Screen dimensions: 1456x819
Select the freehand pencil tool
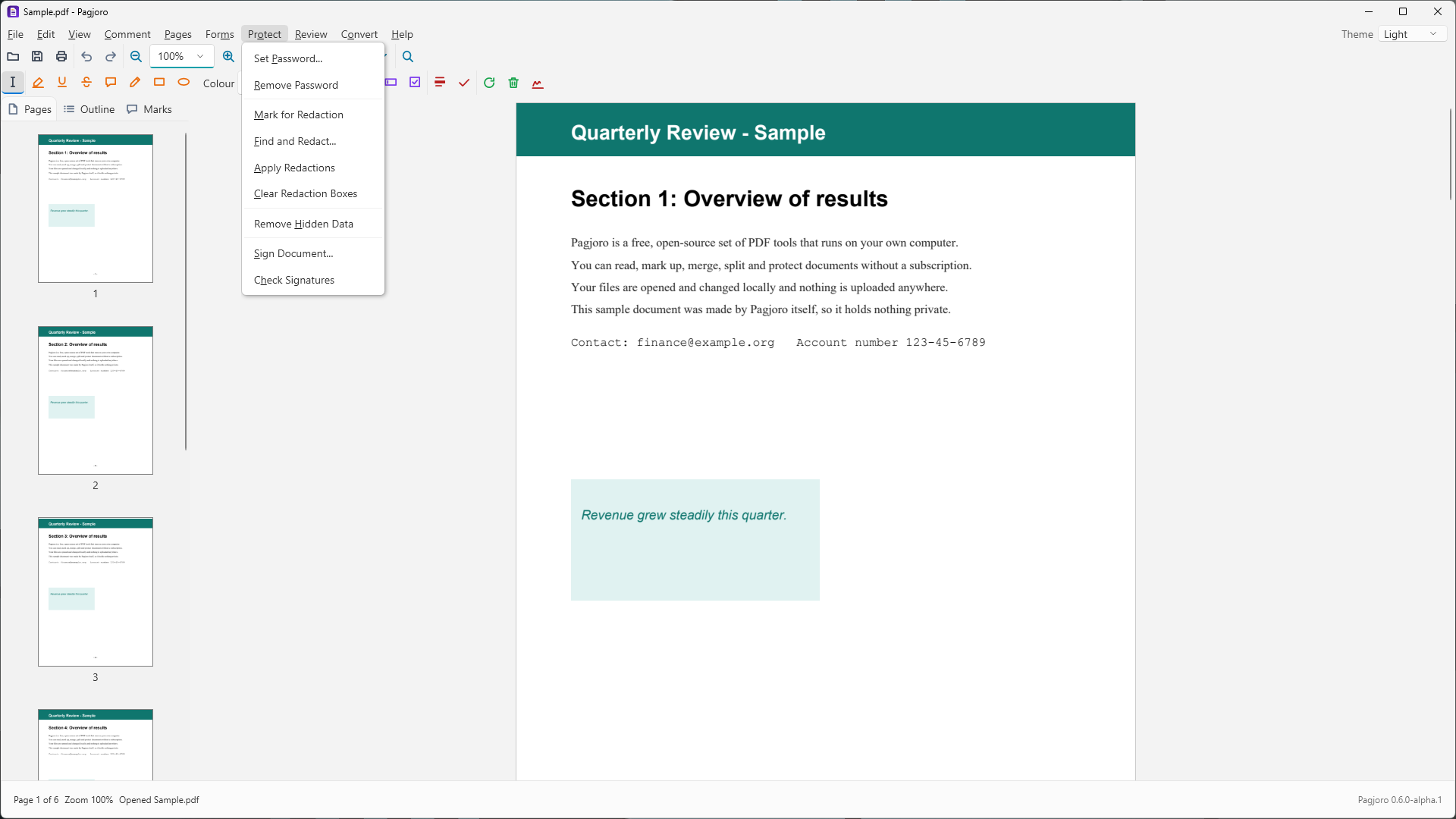coord(135,83)
